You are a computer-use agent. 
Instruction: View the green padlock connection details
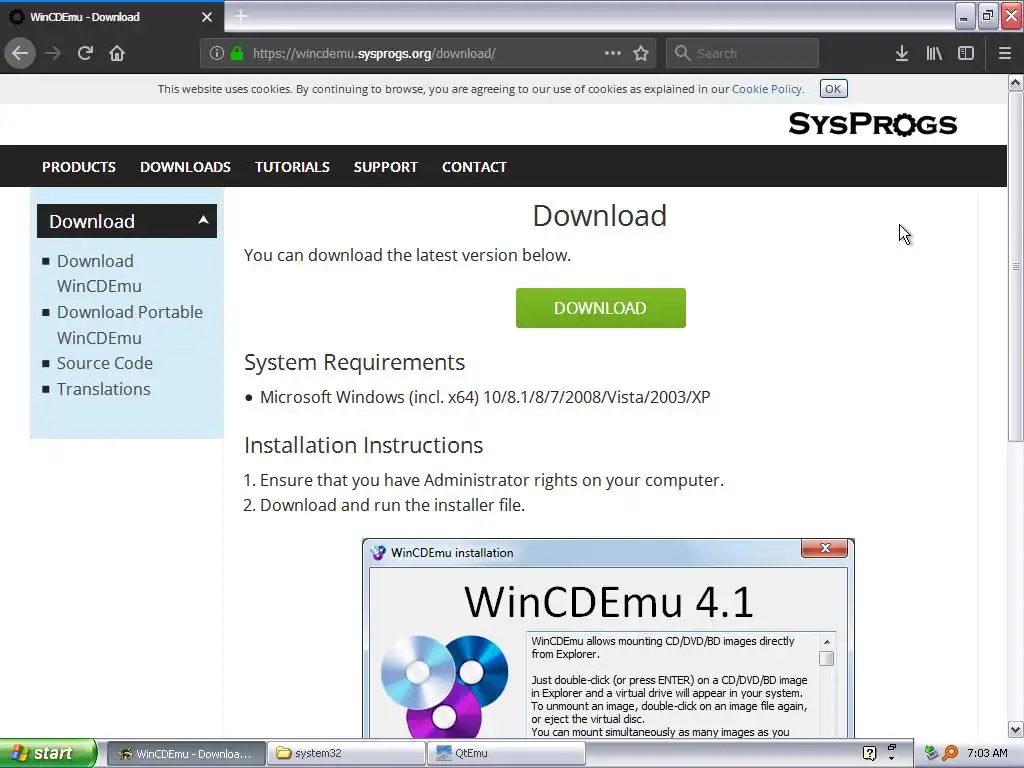237,53
